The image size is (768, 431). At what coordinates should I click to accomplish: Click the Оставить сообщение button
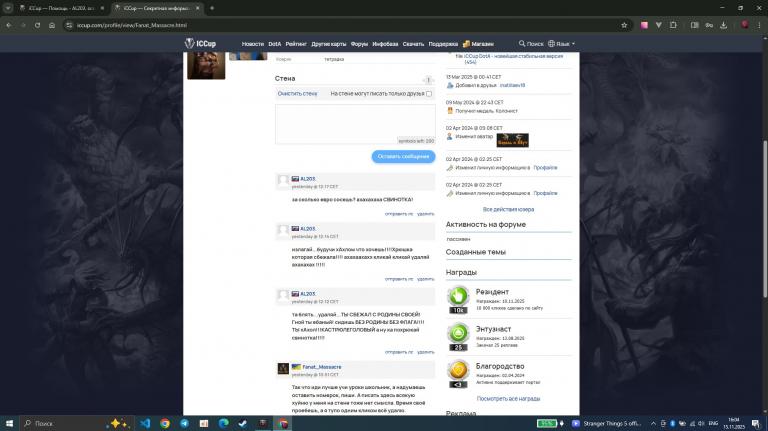click(x=403, y=156)
